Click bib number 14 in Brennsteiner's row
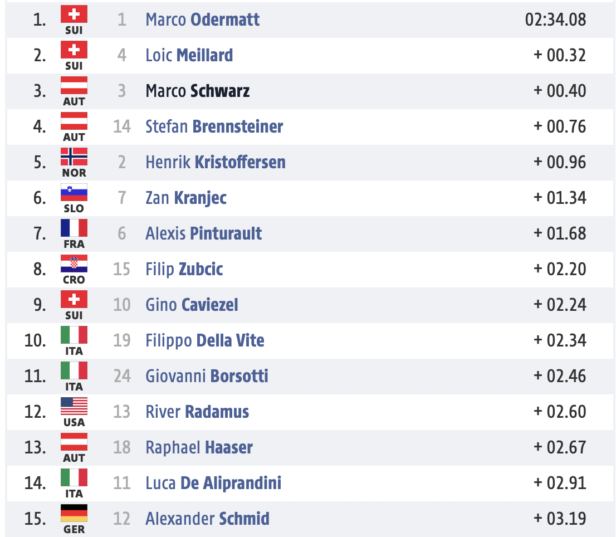The width and height of the screenshot is (616, 537). 122,126
